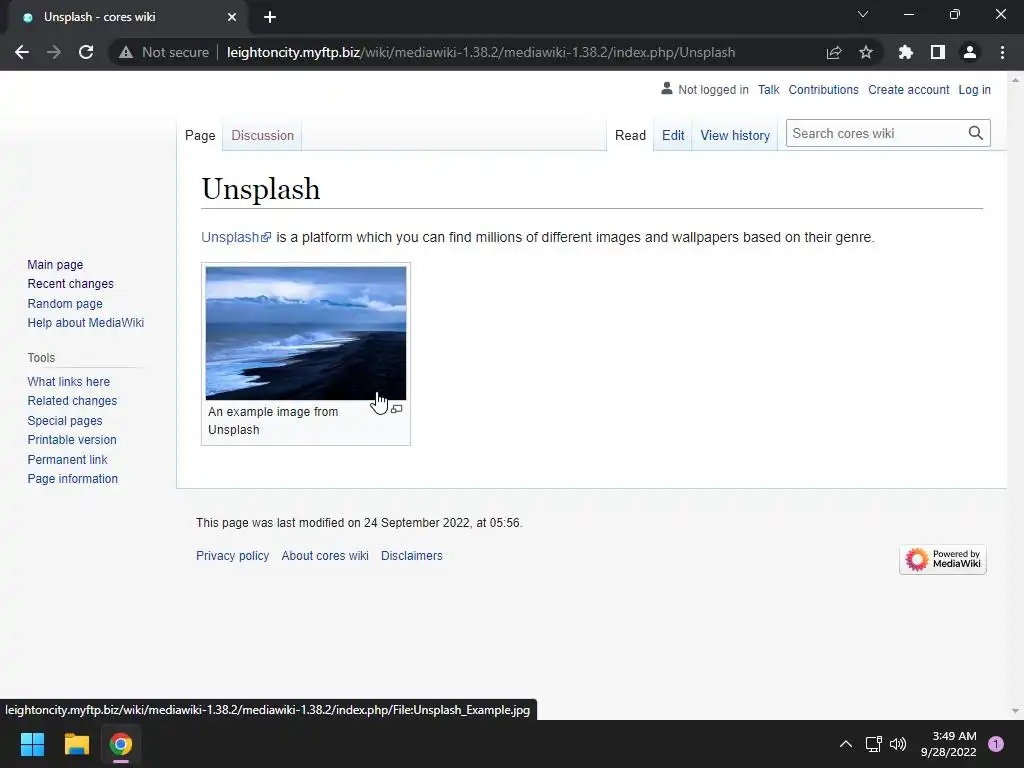Click the Chrome taskbar icon

(x=121, y=744)
